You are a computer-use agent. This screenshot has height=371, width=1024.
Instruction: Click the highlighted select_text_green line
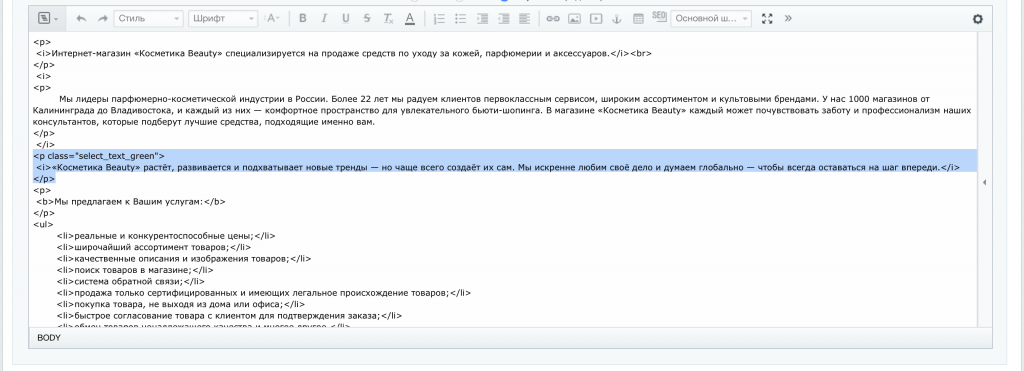click(x=99, y=156)
